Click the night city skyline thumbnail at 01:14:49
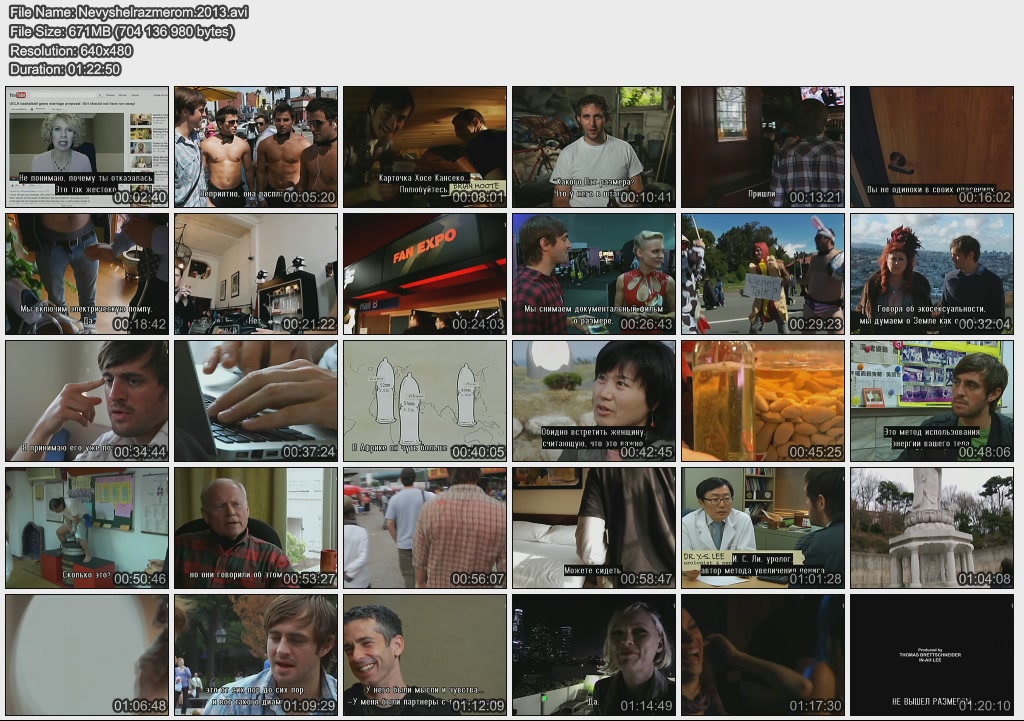This screenshot has height=721, width=1024. pyautogui.click(x=594, y=655)
